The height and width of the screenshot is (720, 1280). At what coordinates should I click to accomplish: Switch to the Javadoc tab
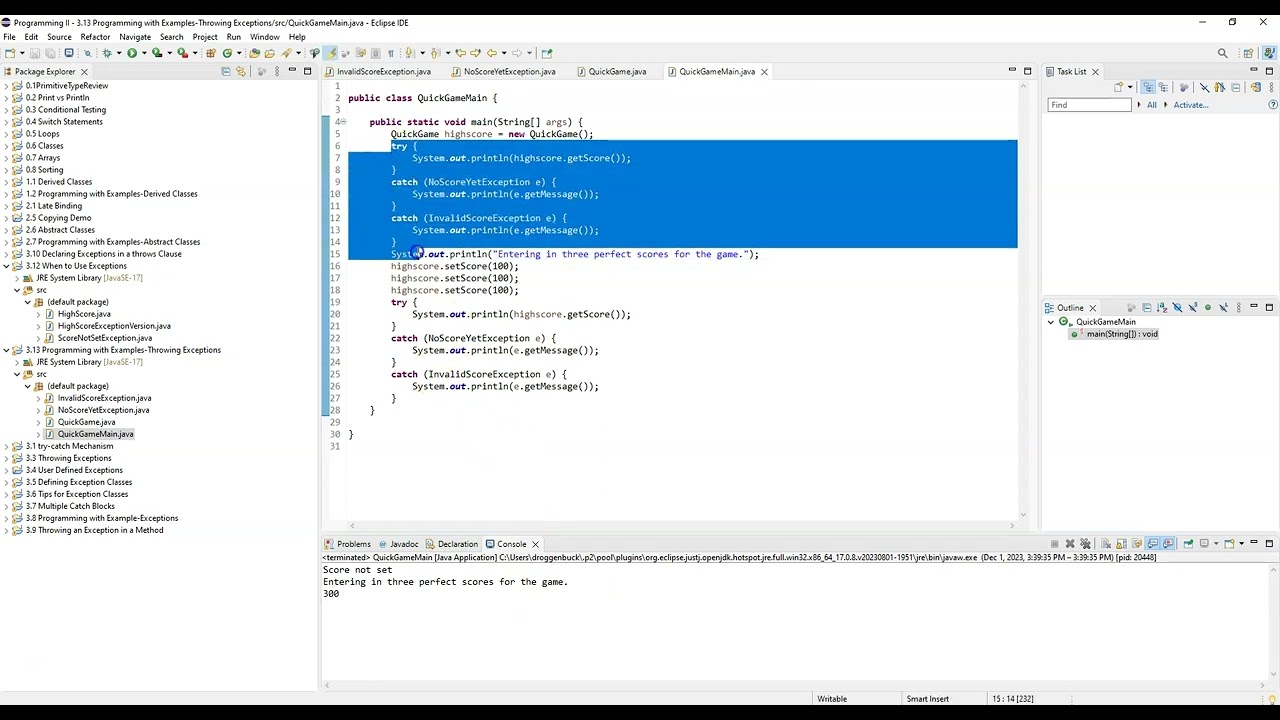coord(398,544)
